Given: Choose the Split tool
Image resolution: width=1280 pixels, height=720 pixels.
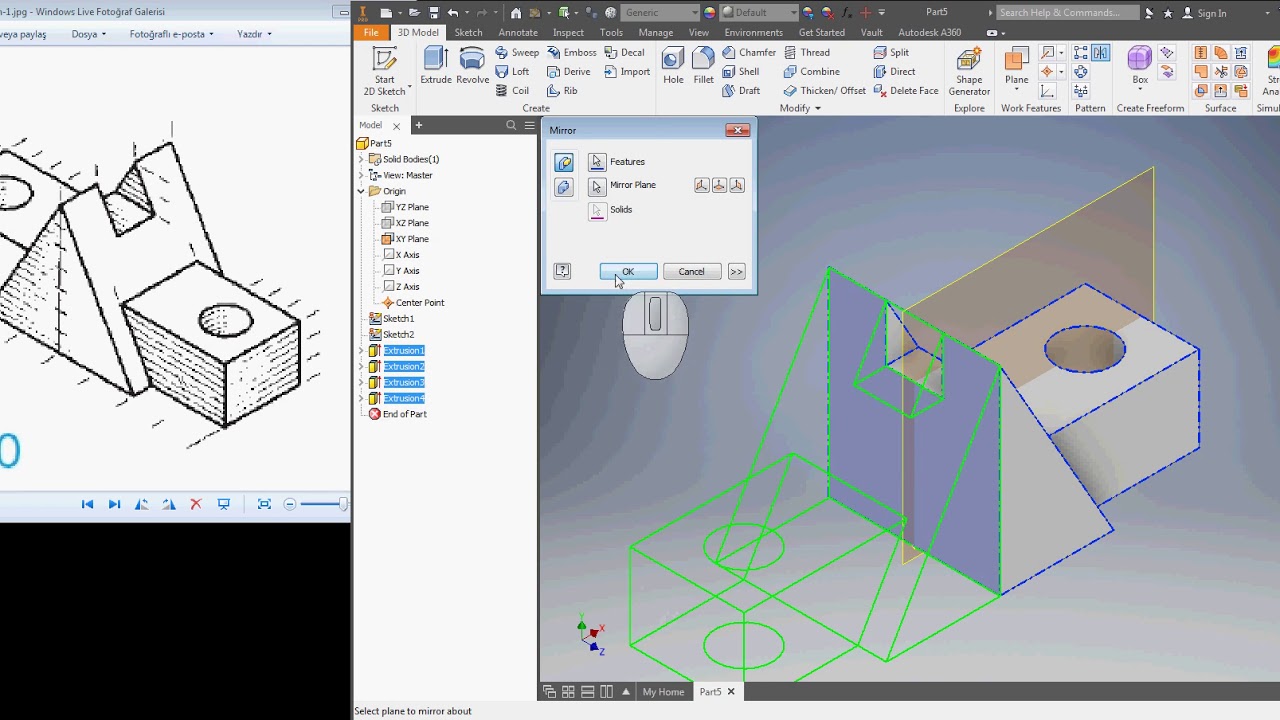Looking at the screenshot, I should click(891, 53).
